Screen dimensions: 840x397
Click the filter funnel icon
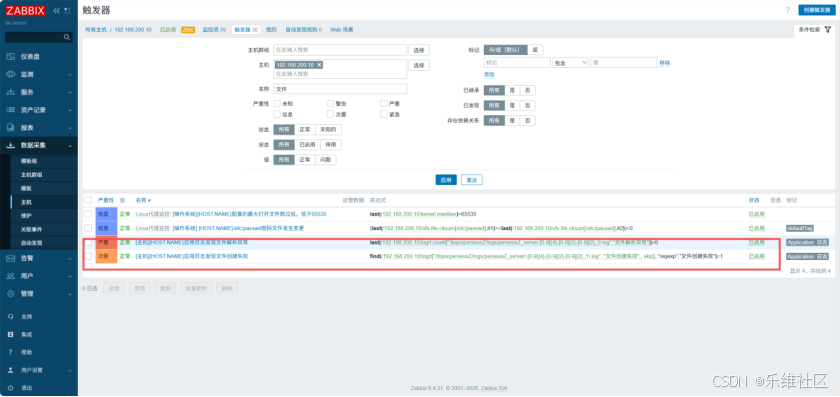[x=828, y=30]
